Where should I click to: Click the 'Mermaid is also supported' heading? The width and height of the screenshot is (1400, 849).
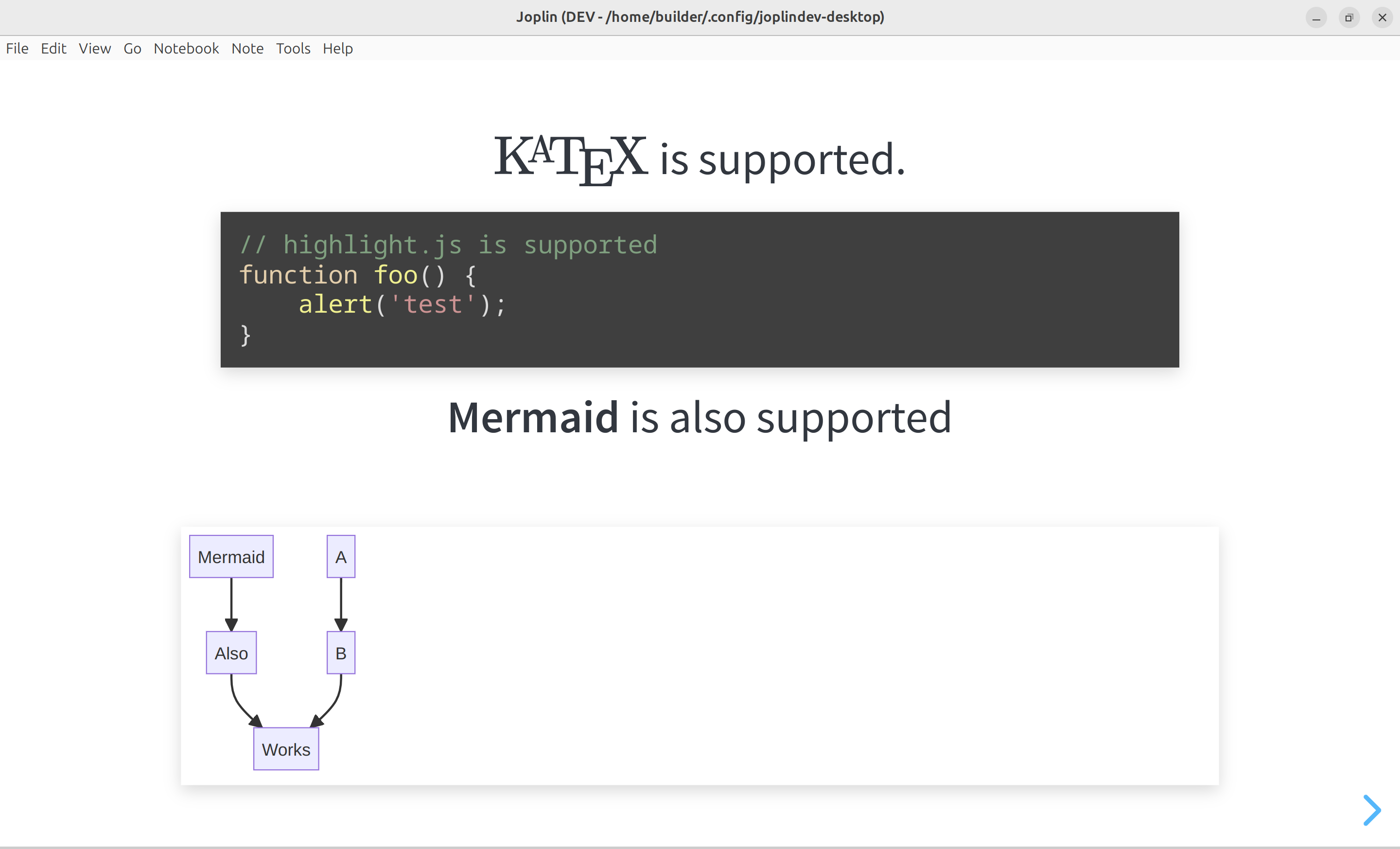point(699,417)
